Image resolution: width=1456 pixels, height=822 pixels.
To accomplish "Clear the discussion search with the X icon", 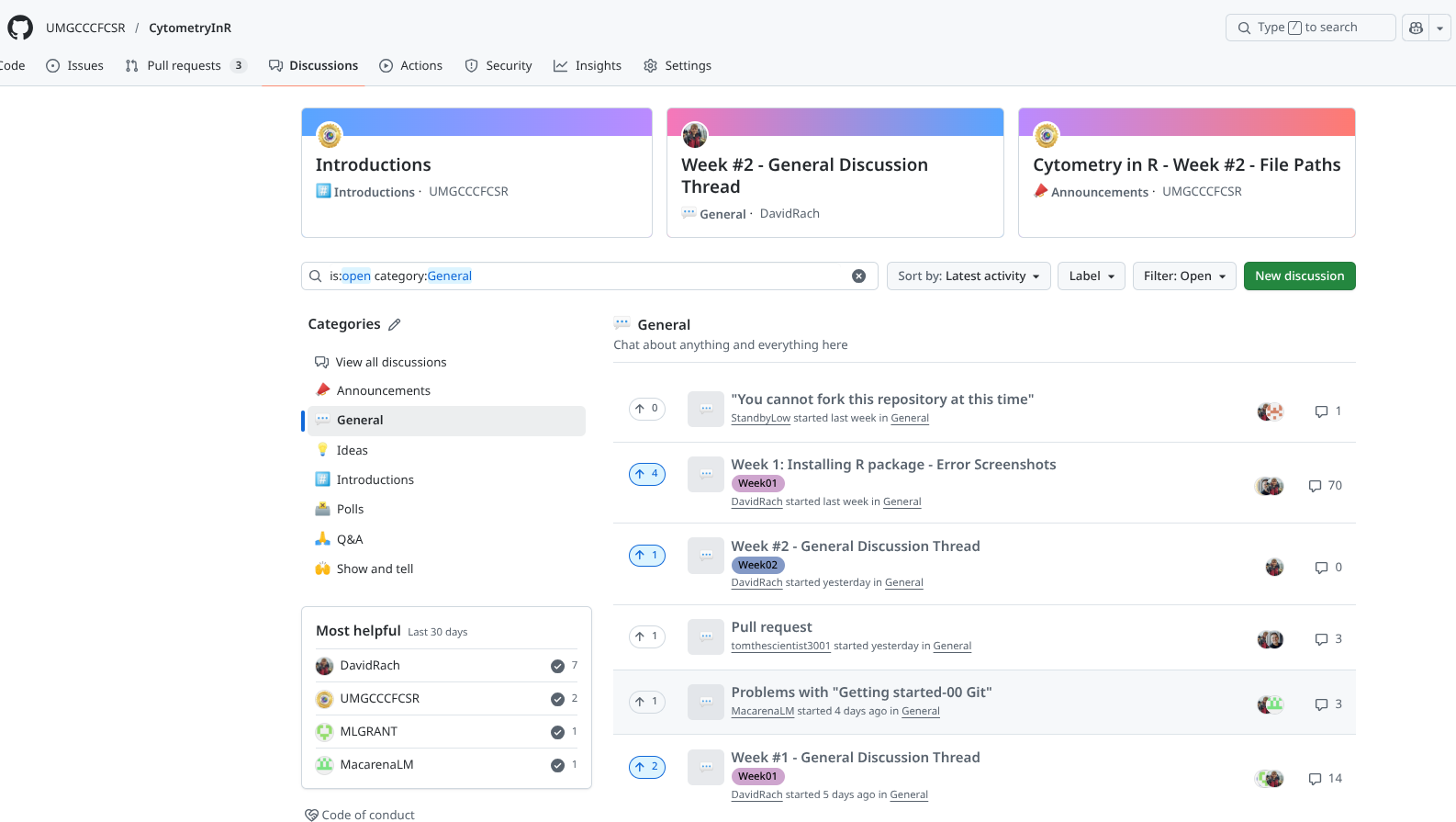I will tap(858, 276).
